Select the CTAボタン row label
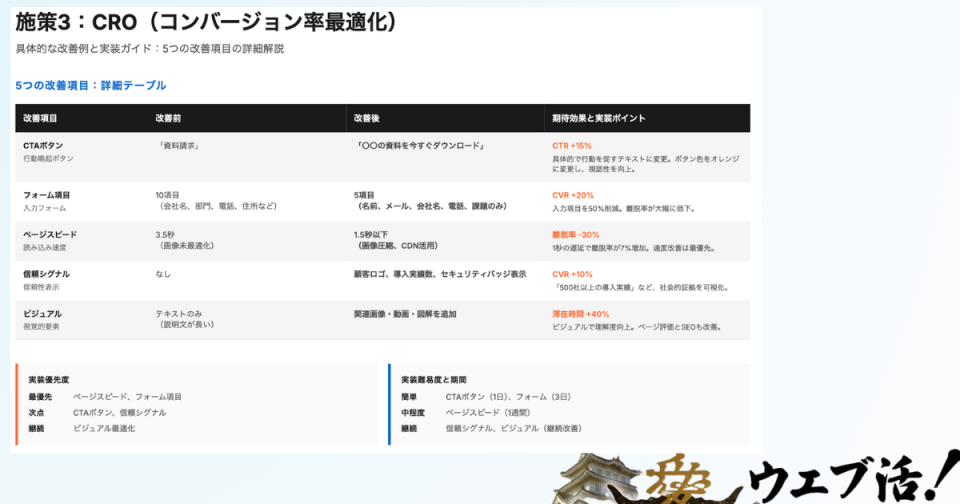This screenshot has height=504, width=960. [x=43, y=146]
